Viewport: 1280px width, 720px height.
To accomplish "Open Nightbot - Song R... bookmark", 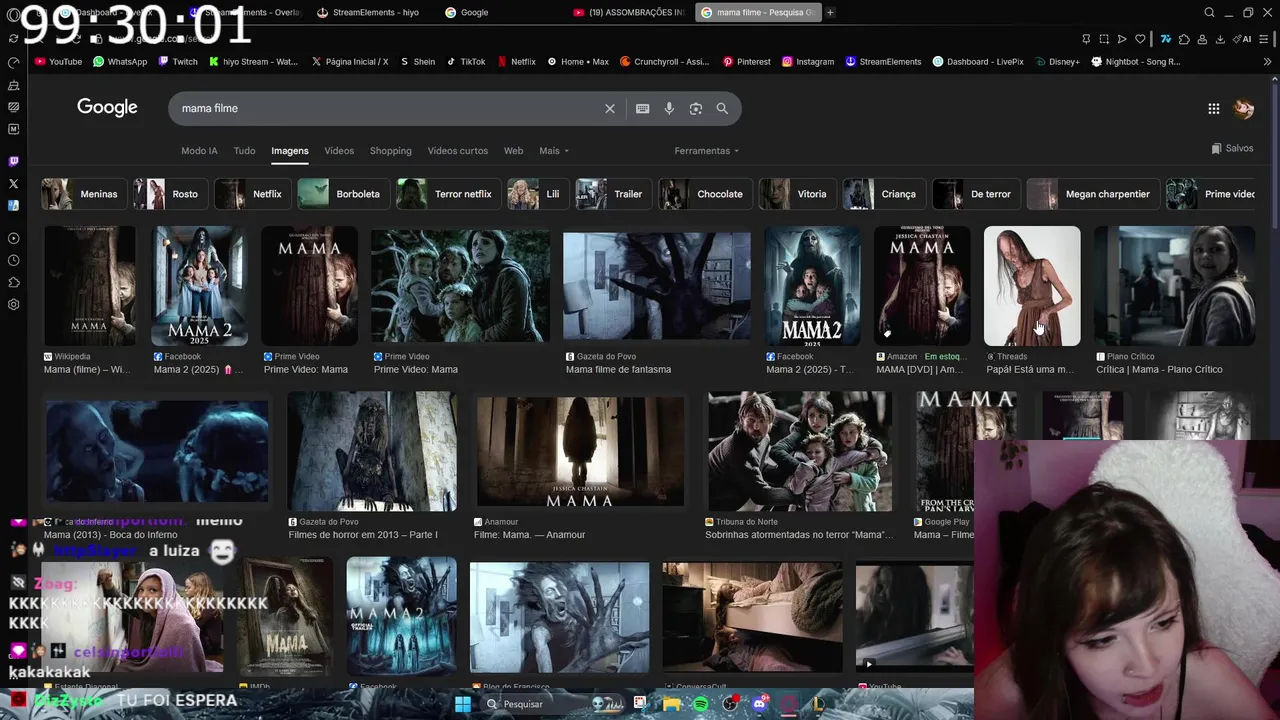I will [x=1136, y=61].
